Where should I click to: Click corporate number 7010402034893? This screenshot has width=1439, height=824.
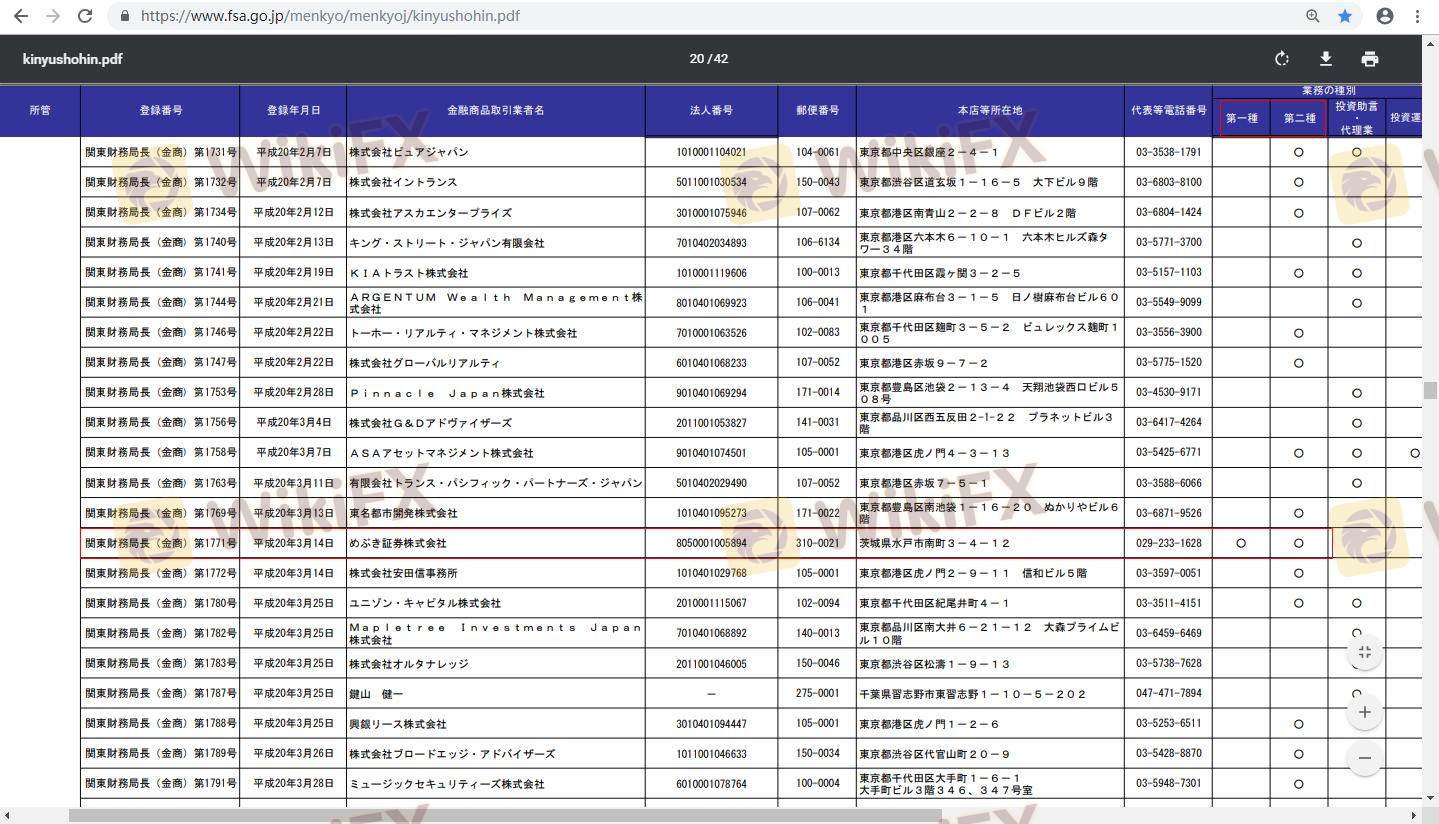coord(711,243)
